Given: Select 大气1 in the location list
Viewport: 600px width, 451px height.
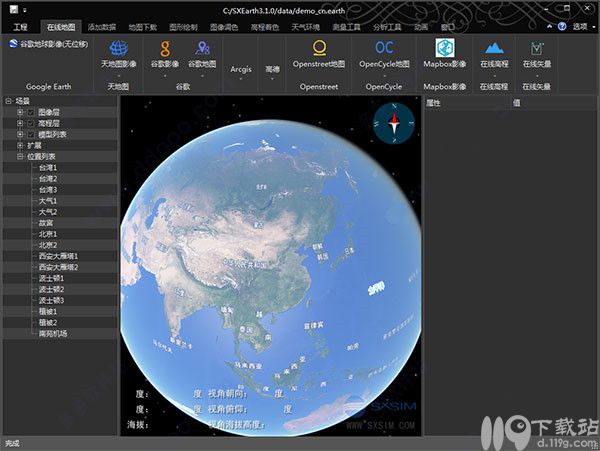Looking at the screenshot, I should pyautogui.click(x=48, y=201).
